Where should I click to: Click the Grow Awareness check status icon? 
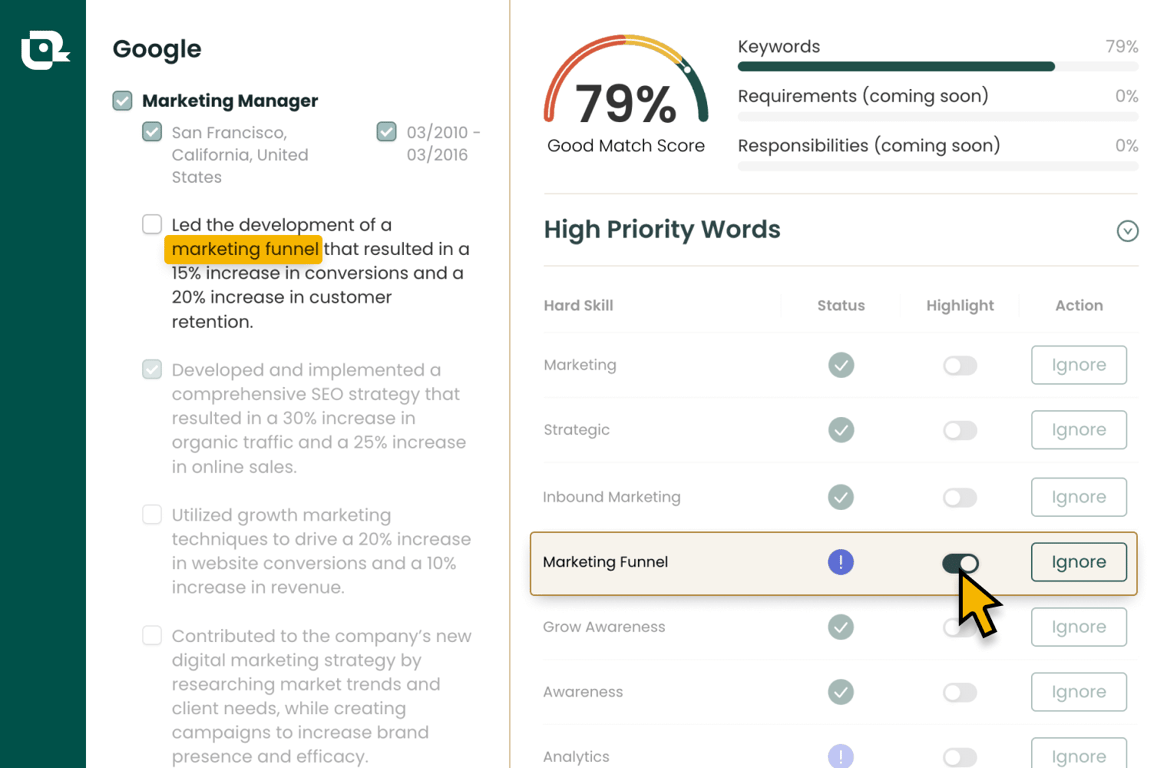pyautogui.click(x=841, y=627)
